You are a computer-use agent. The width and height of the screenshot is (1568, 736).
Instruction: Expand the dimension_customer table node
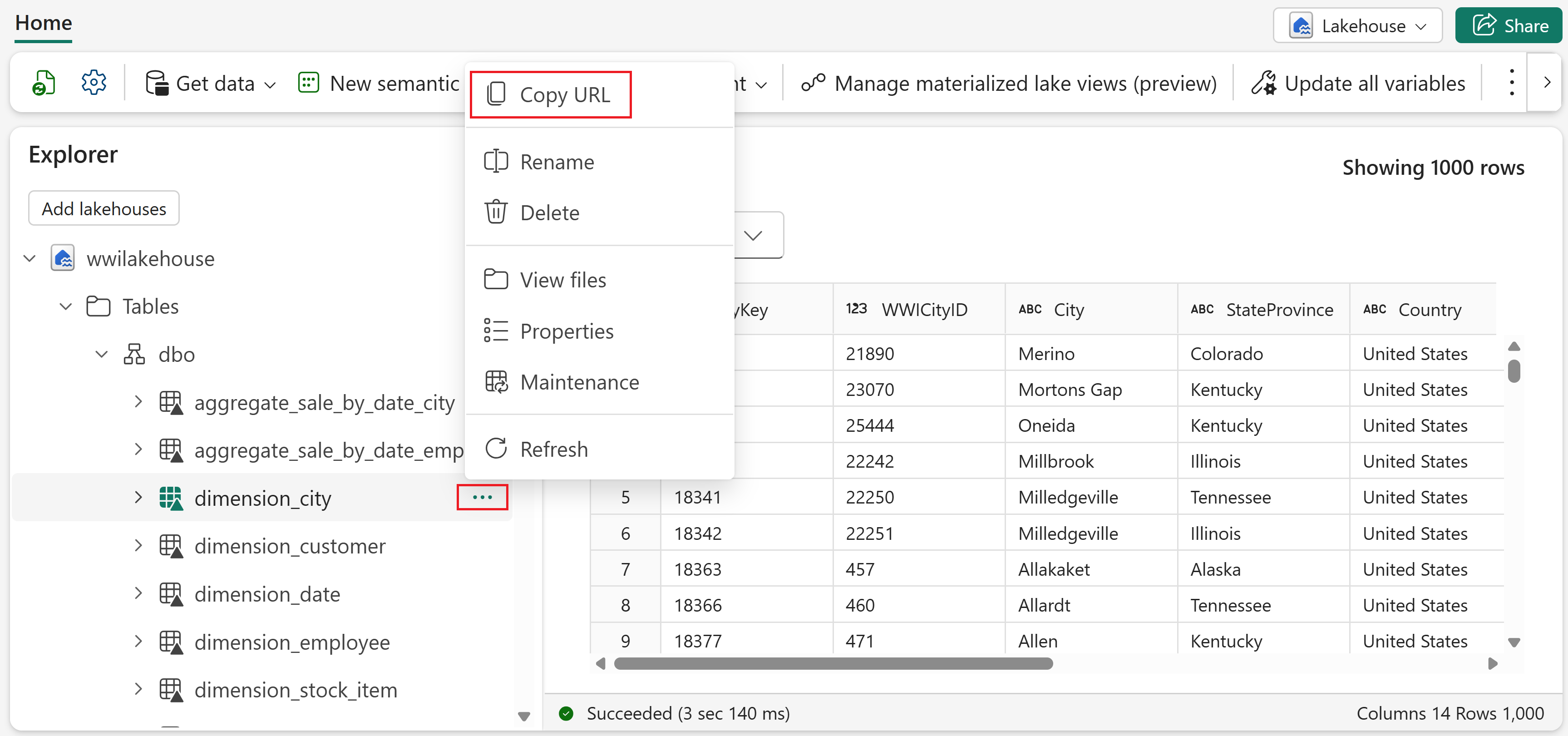tap(138, 545)
